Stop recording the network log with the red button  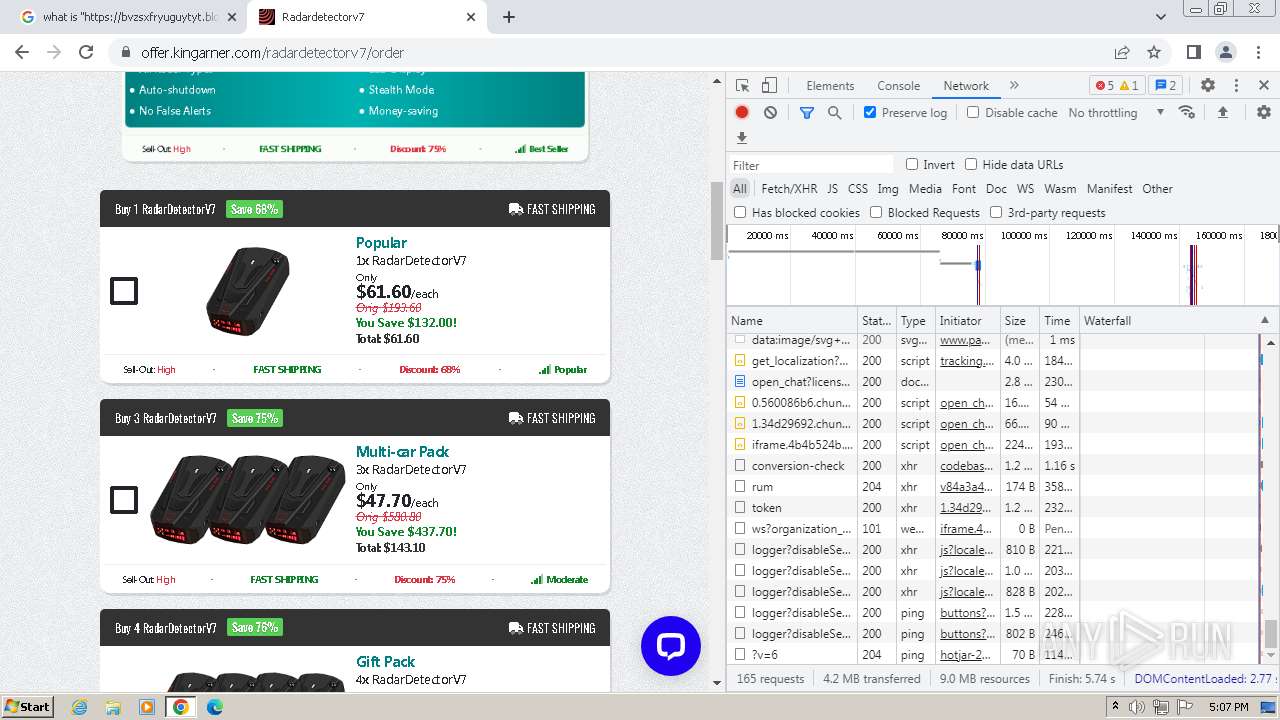tap(742, 113)
